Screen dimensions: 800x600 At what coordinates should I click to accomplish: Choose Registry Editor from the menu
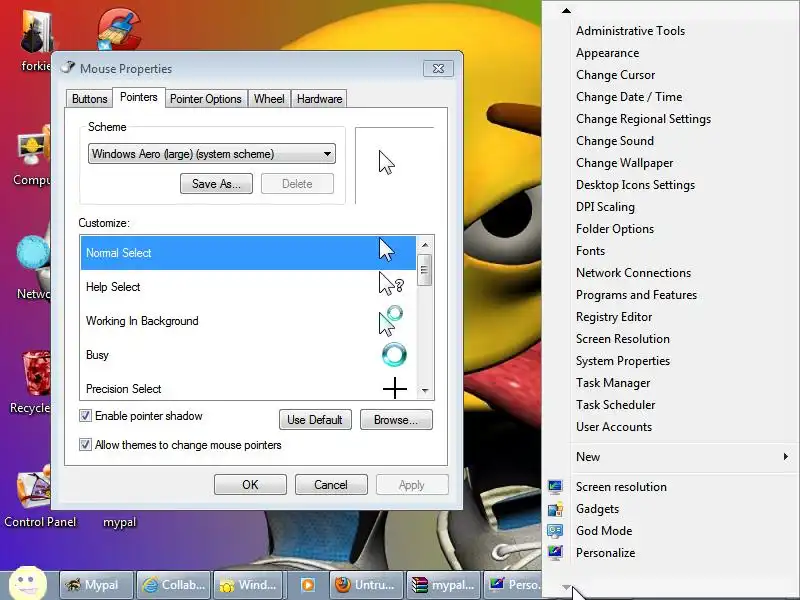tap(614, 317)
